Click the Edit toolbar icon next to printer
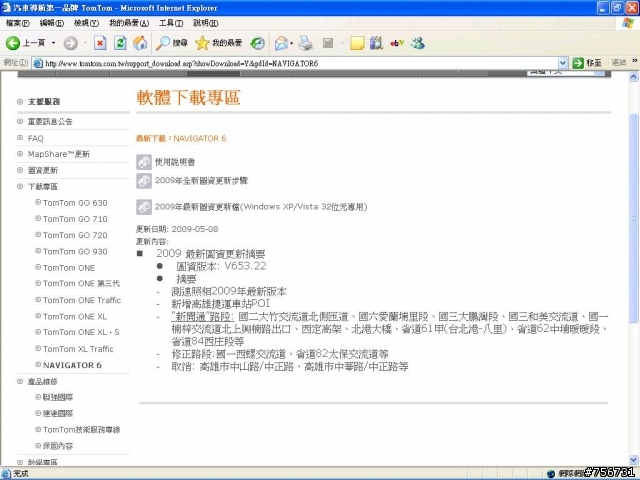 click(x=328, y=43)
